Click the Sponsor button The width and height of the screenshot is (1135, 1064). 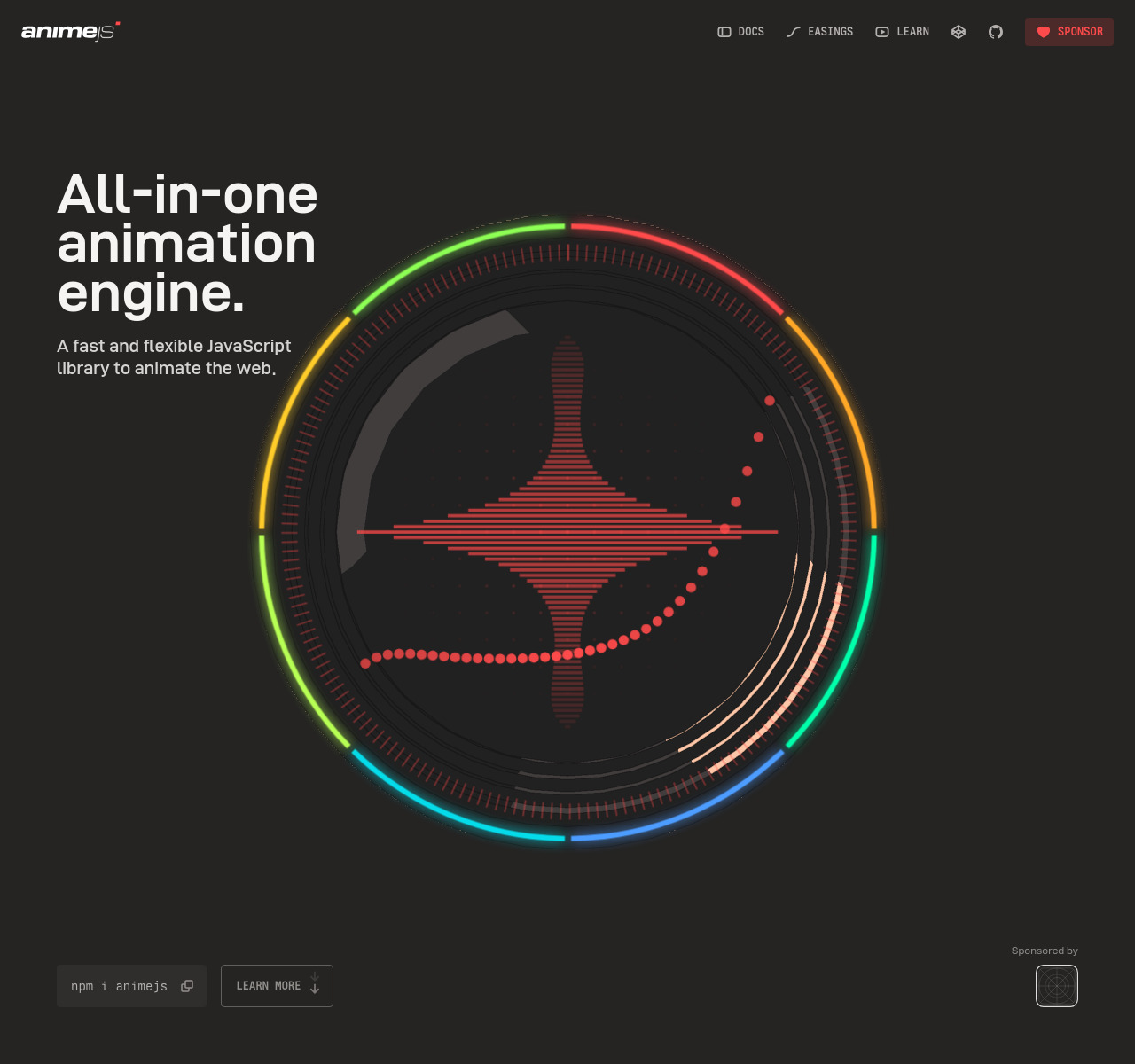click(x=1069, y=32)
